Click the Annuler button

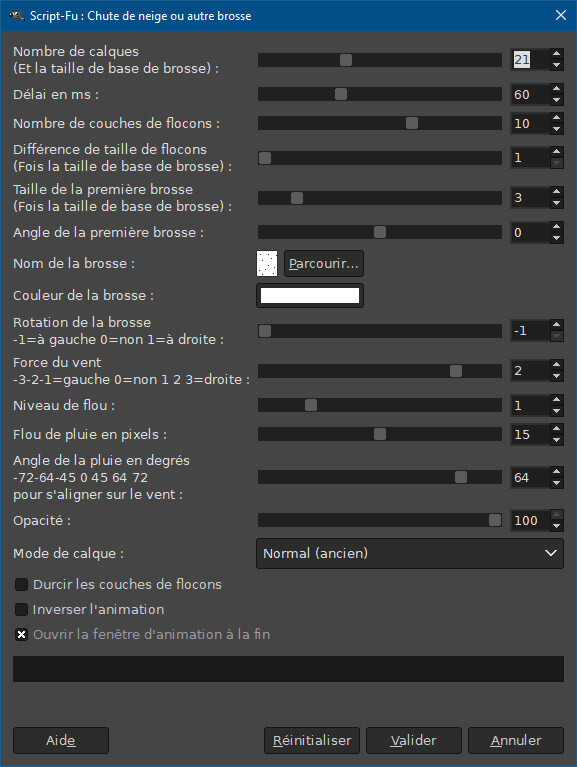click(x=516, y=740)
